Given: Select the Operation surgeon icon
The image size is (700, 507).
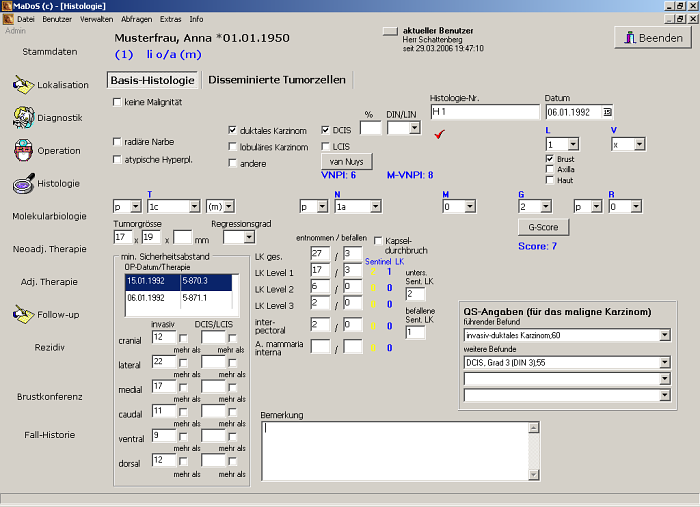Looking at the screenshot, I should 23,151.
